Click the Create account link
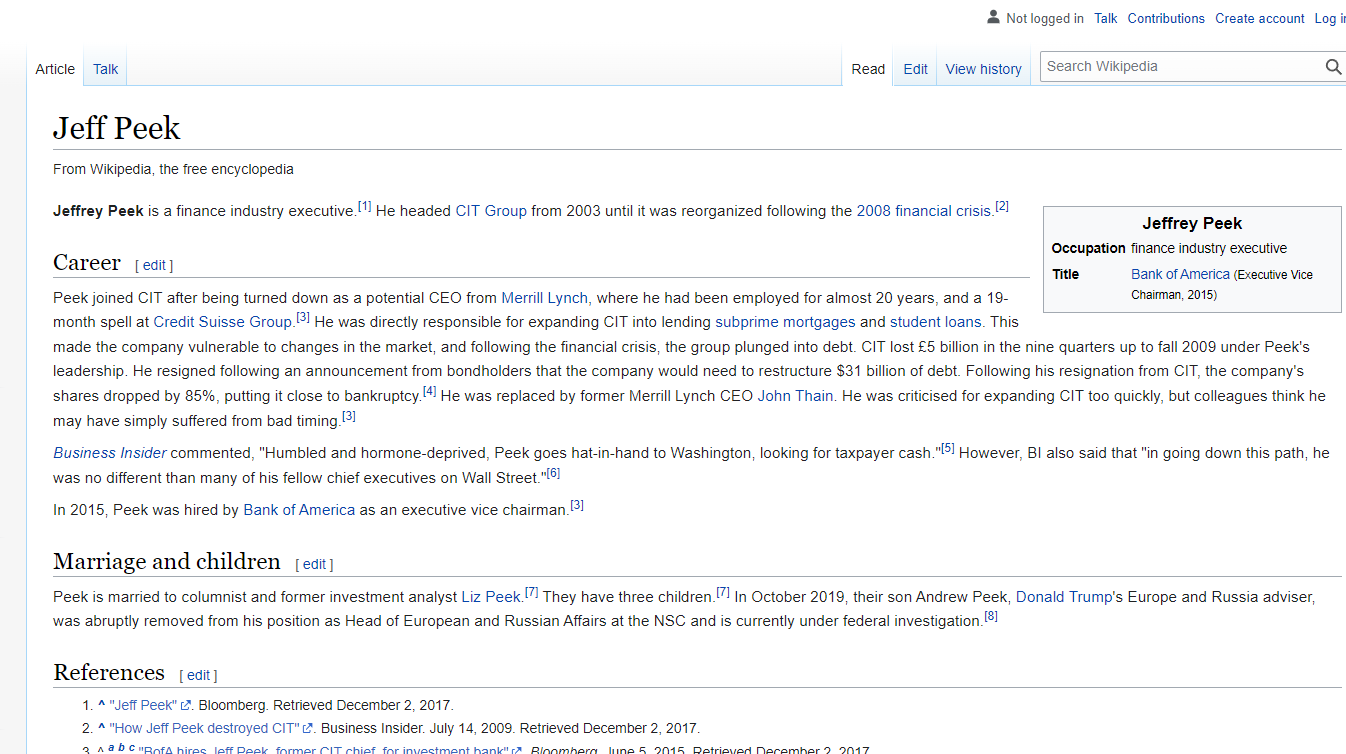 (1260, 18)
